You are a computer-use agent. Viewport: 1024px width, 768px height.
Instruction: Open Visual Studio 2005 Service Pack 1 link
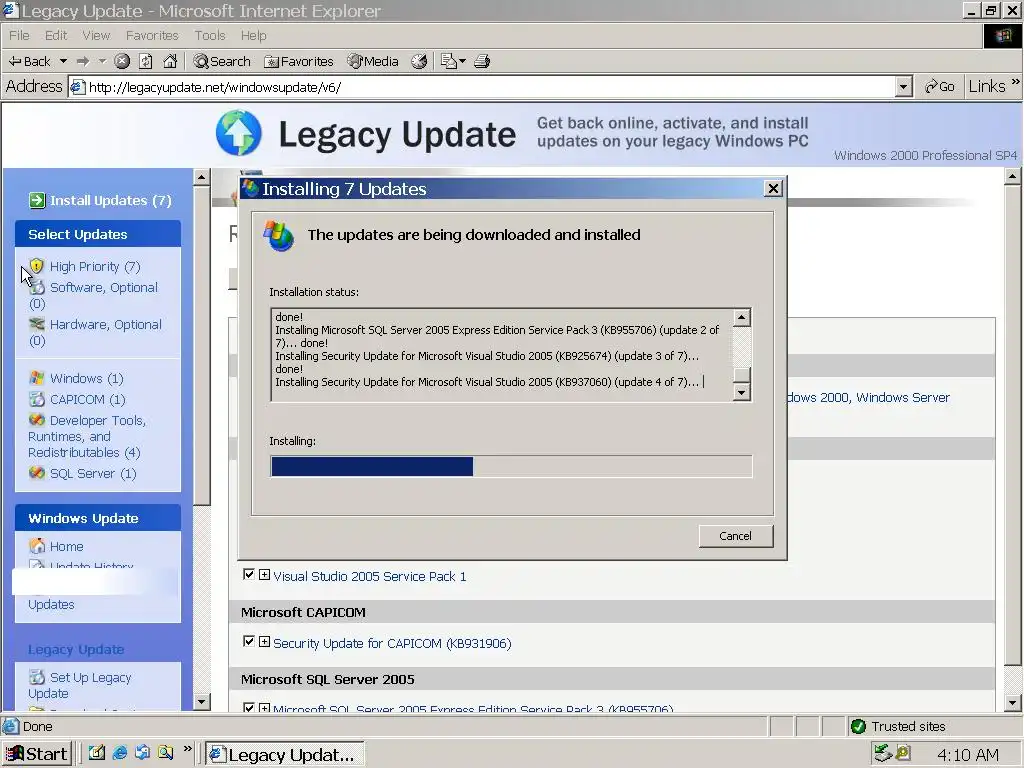370,577
